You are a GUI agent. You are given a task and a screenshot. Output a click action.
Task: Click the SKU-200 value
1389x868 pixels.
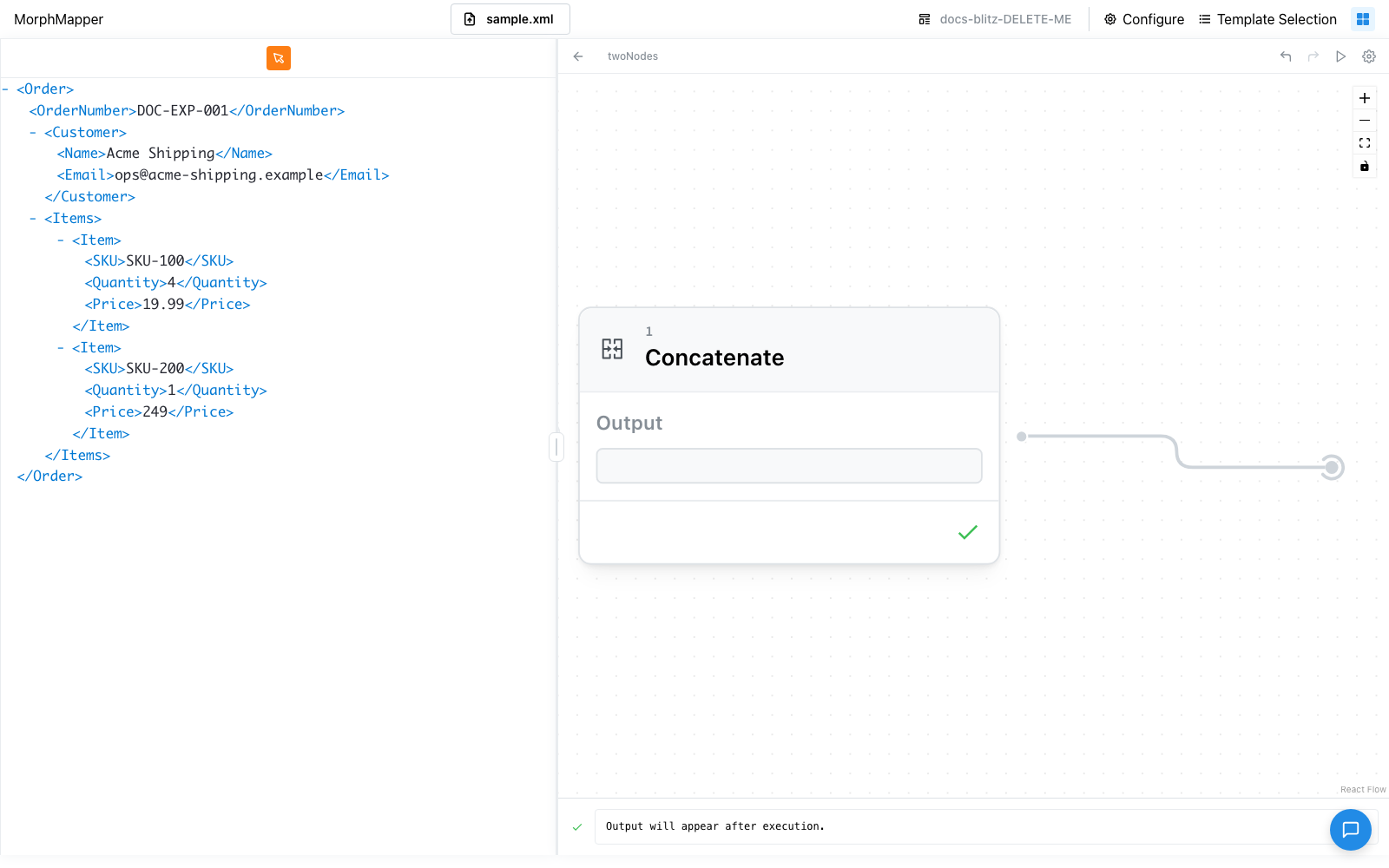click(x=155, y=369)
